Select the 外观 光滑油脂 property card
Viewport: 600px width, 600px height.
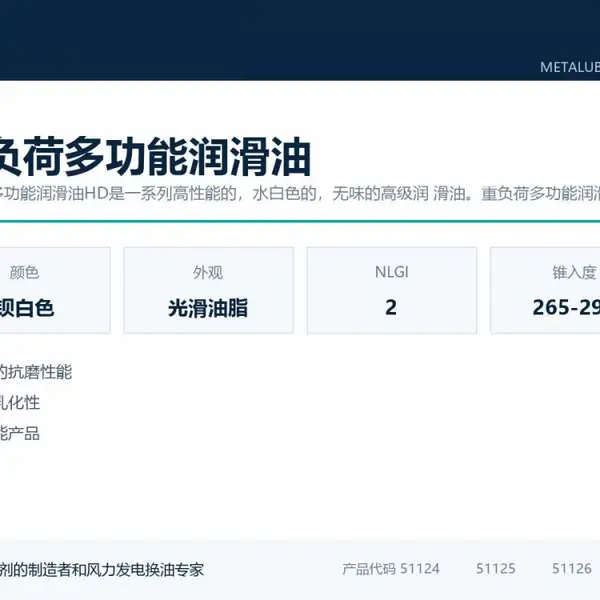pos(209,290)
